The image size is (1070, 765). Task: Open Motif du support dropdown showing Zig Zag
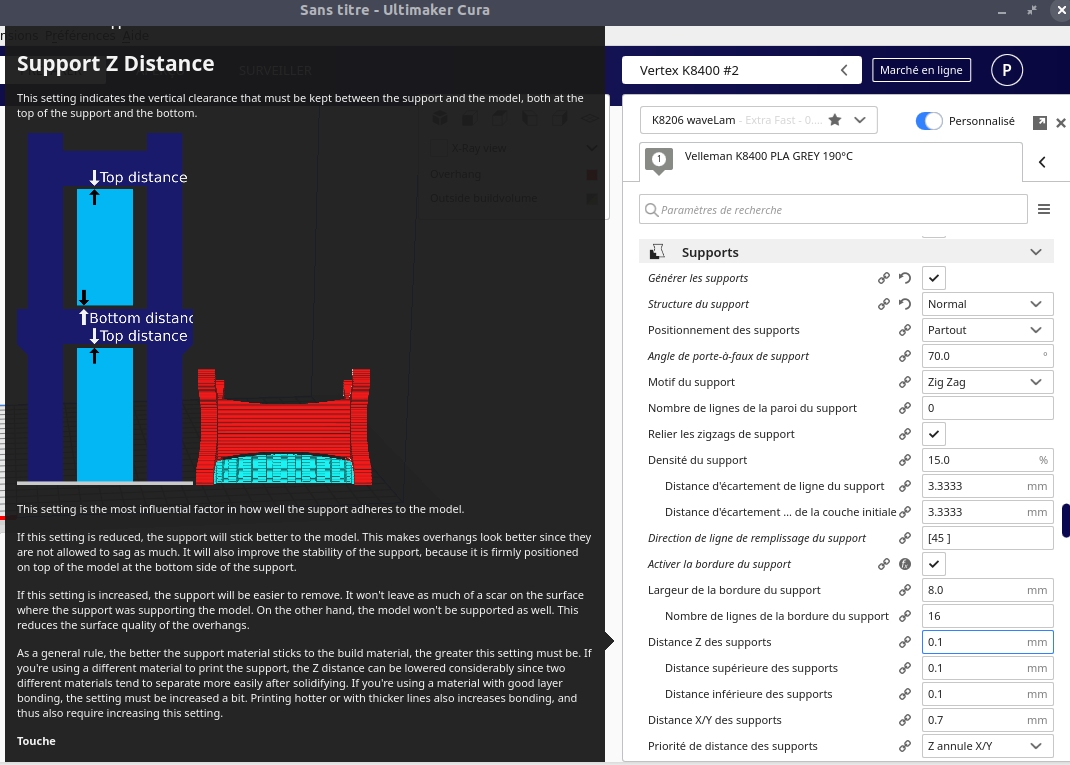(x=987, y=382)
